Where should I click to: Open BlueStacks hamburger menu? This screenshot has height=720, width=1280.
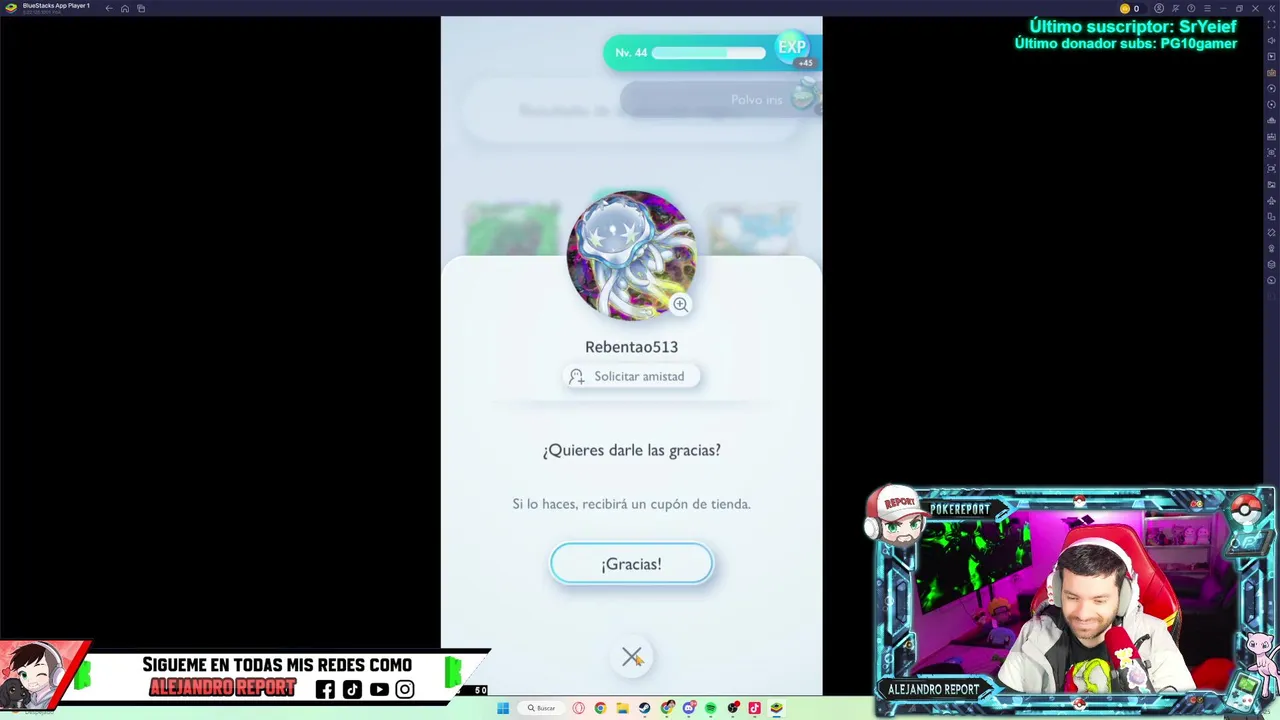pyautogui.click(x=1207, y=8)
